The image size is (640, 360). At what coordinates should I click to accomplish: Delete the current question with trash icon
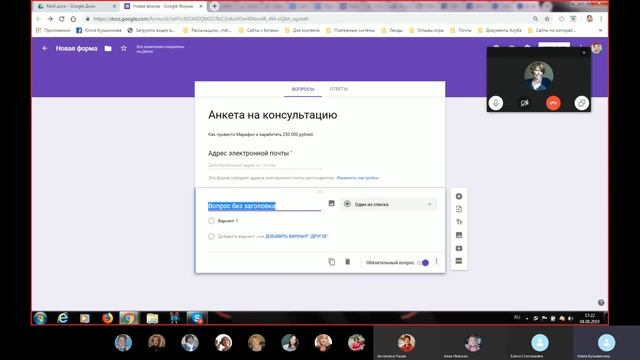[347, 262]
